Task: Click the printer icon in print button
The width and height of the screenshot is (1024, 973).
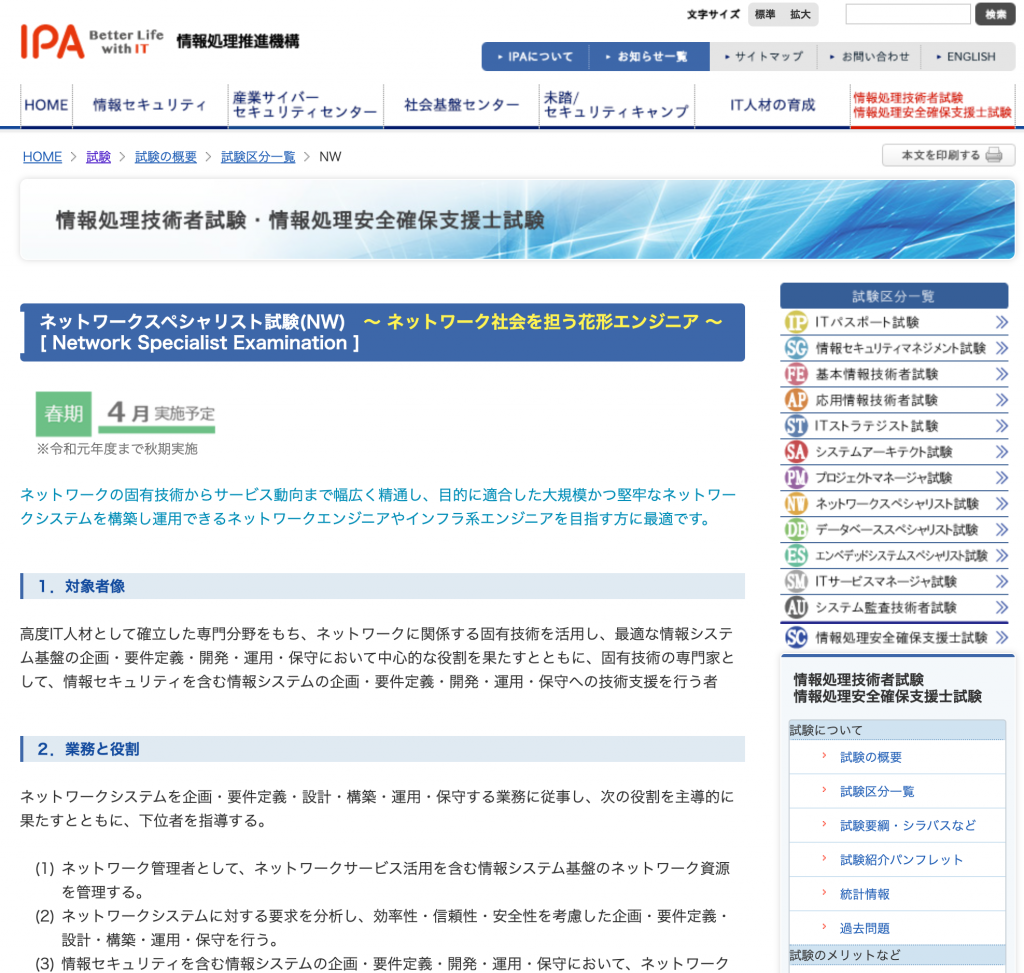Action: point(994,155)
